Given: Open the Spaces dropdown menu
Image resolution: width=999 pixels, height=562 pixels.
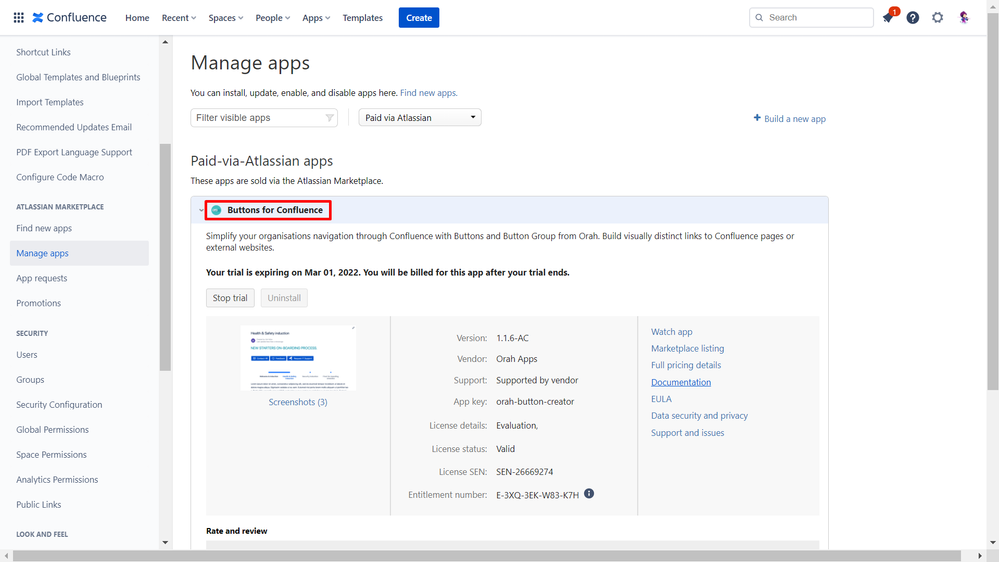Looking at the screenshot, I should [x=226, y=17].
